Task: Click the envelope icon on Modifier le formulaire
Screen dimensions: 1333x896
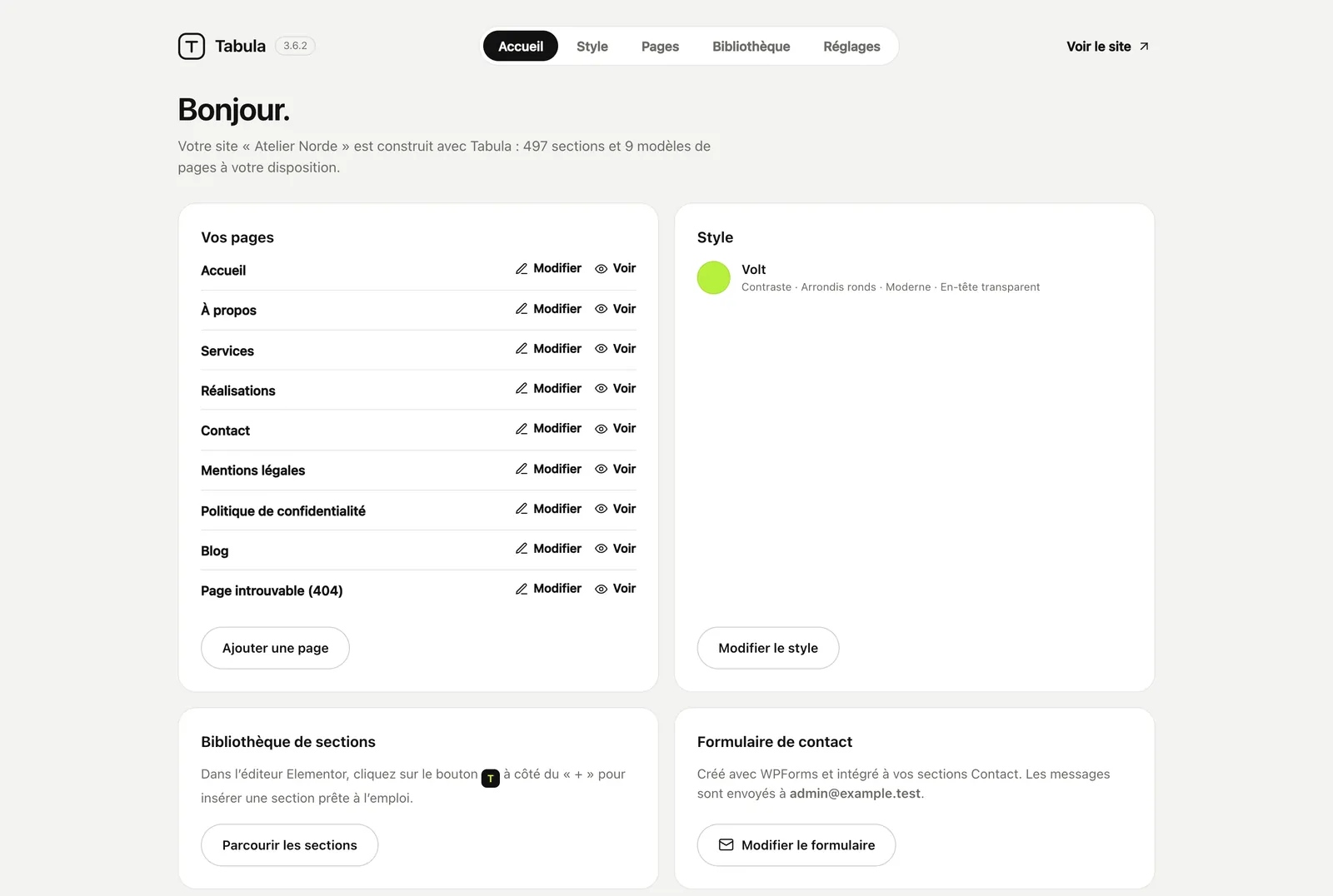Action: pos(726,845)
